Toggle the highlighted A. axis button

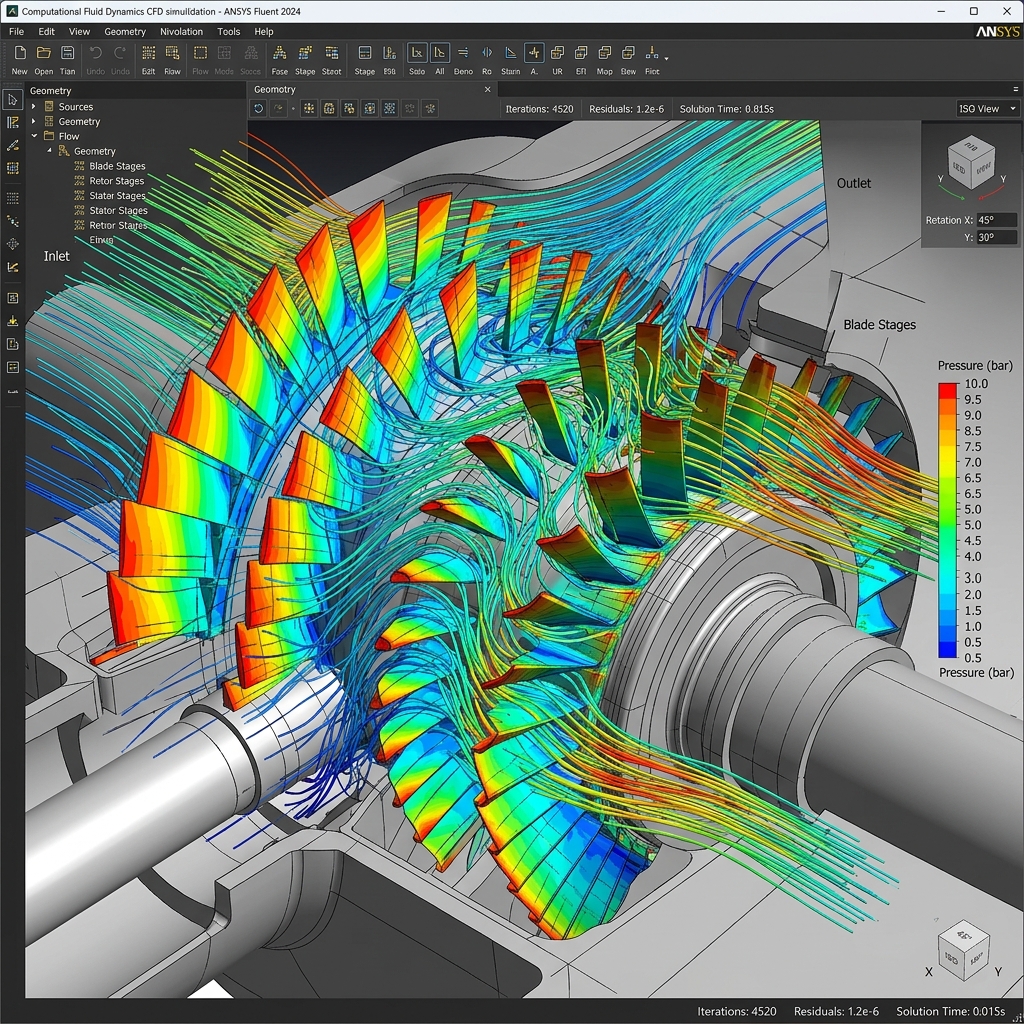coord(534,53)
